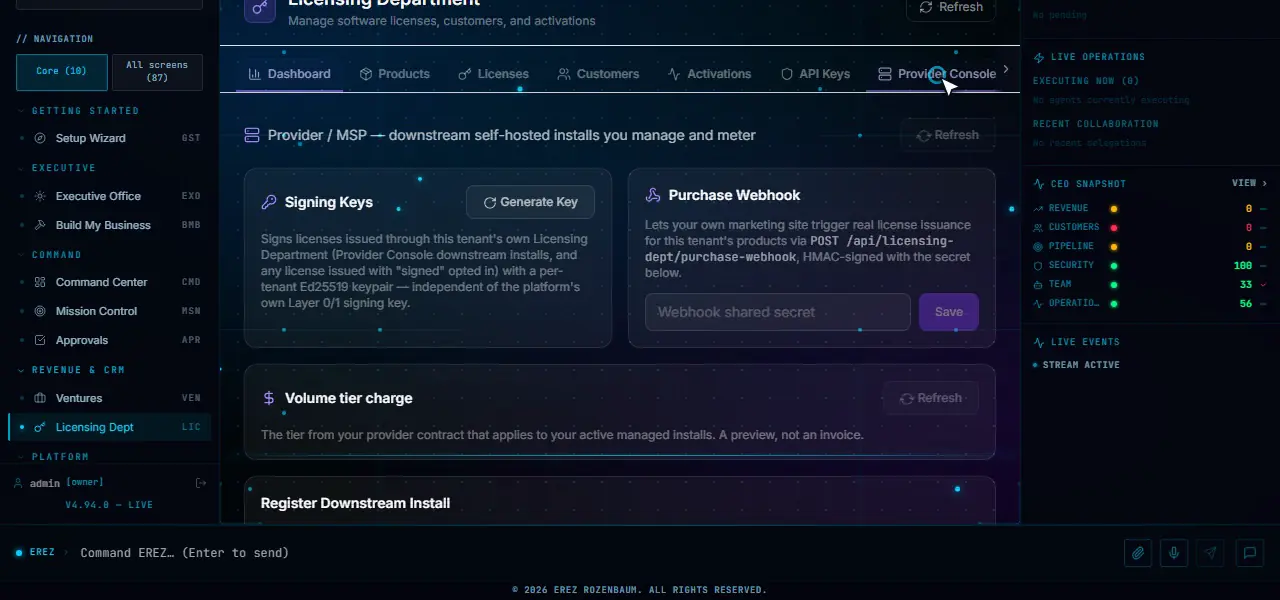Select Licensing Dept in sidebar
The image size is (1280, 600).
110,427
